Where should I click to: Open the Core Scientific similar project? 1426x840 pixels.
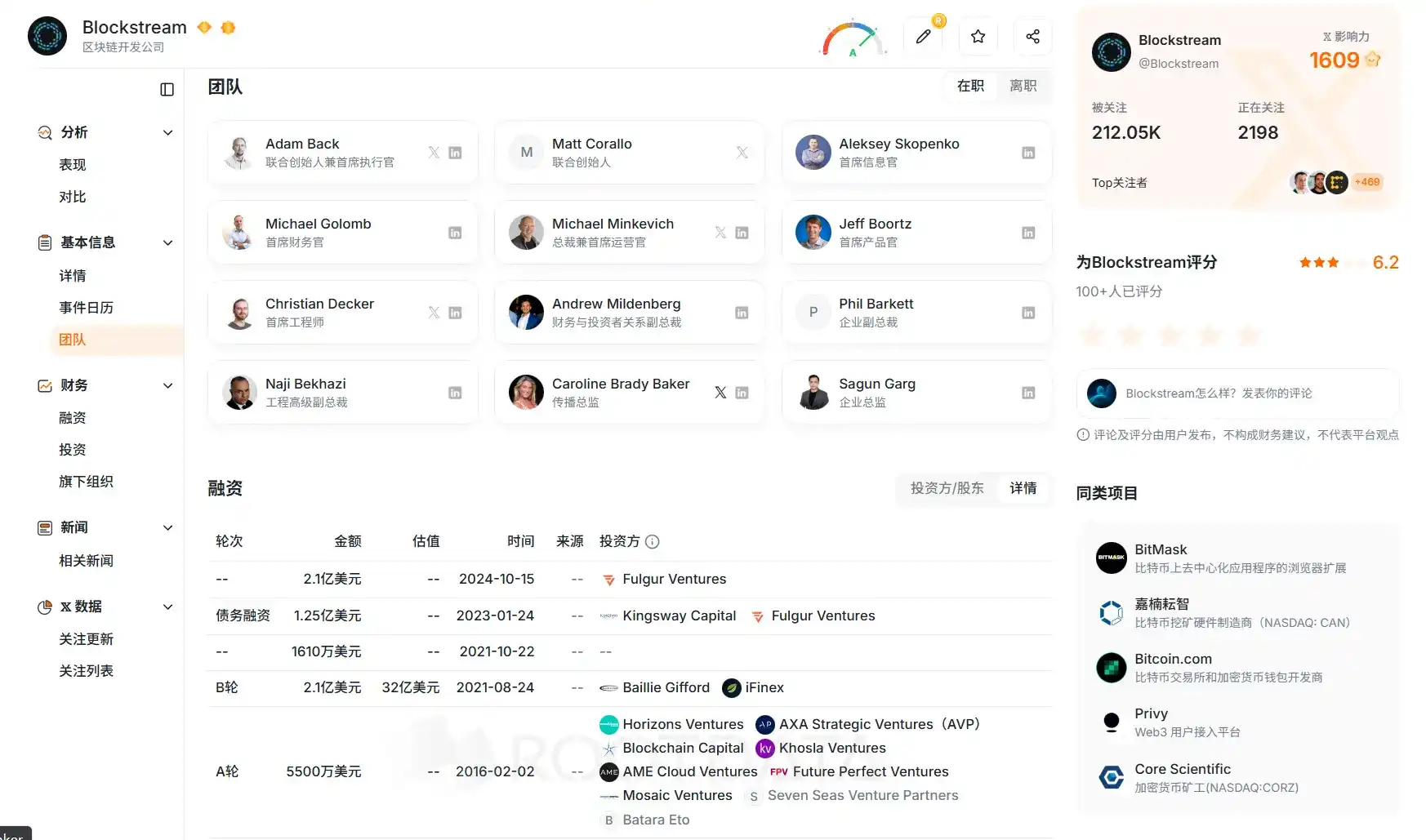pyautogui.click(x=1239, y=777)
